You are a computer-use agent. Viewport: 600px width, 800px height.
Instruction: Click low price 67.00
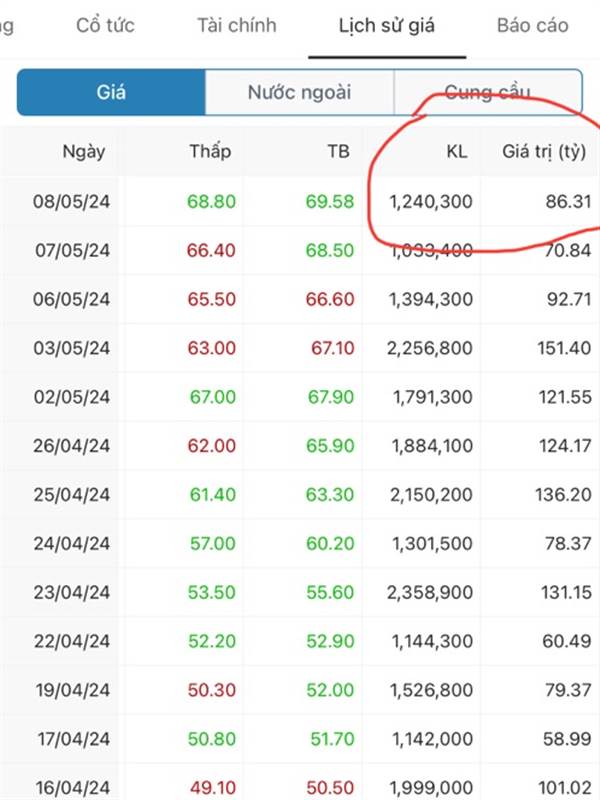213,397
